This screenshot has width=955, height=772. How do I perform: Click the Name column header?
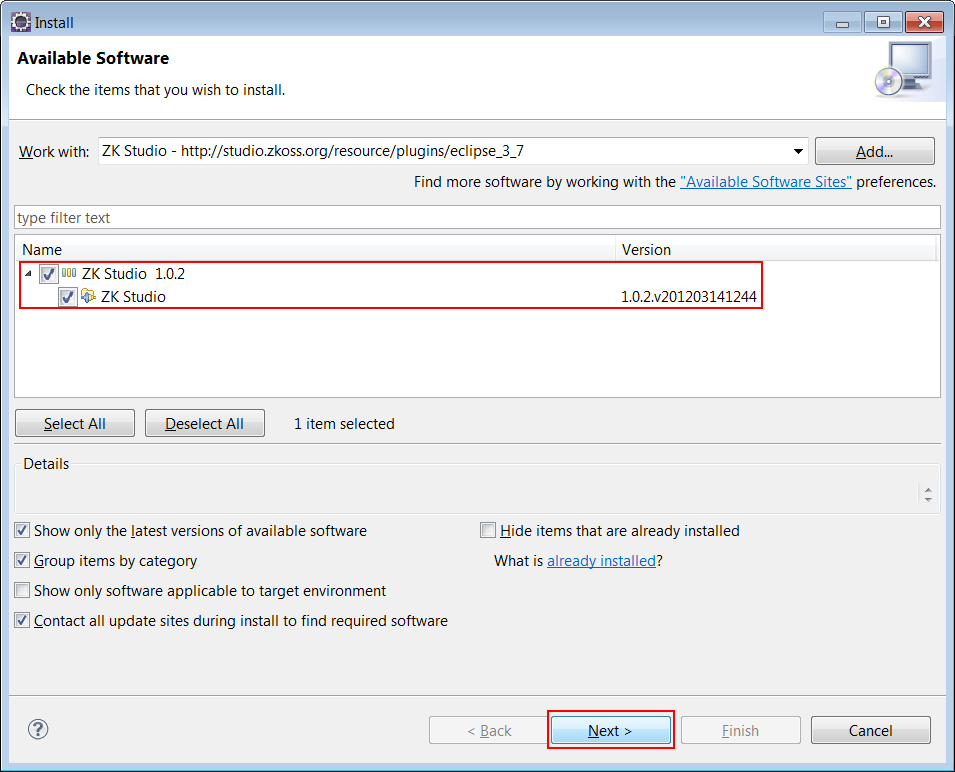[315, 250]
